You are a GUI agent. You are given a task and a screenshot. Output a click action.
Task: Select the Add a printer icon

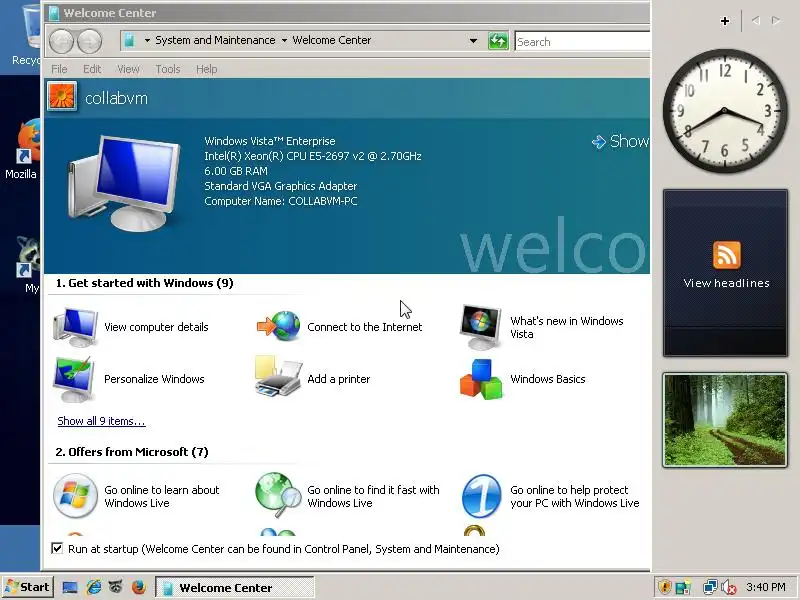pos(278,378)
